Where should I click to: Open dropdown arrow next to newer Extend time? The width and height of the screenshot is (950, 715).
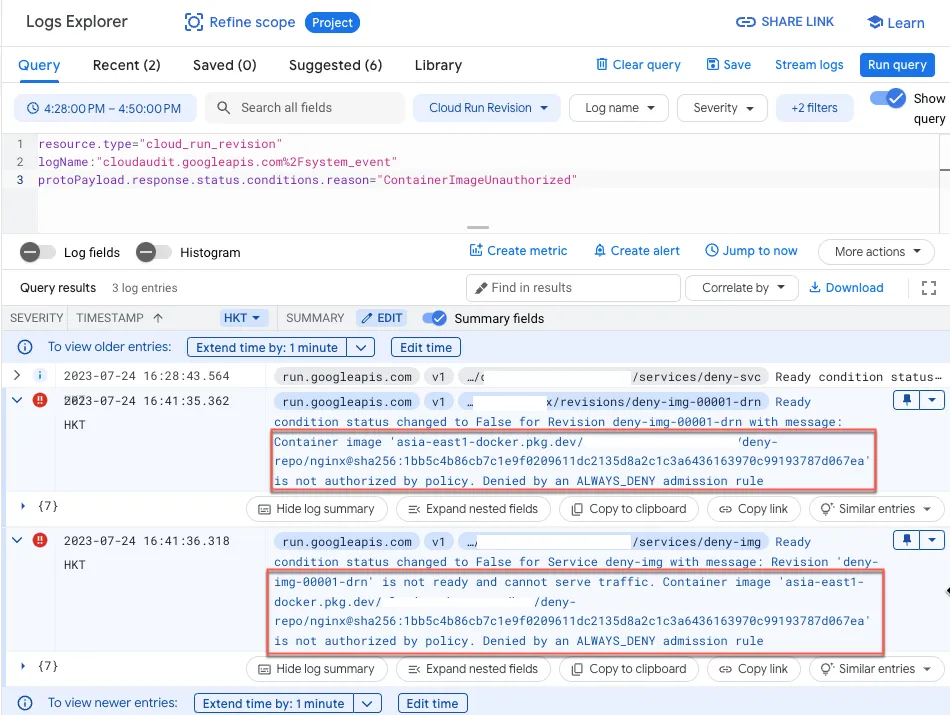point(367,703)
